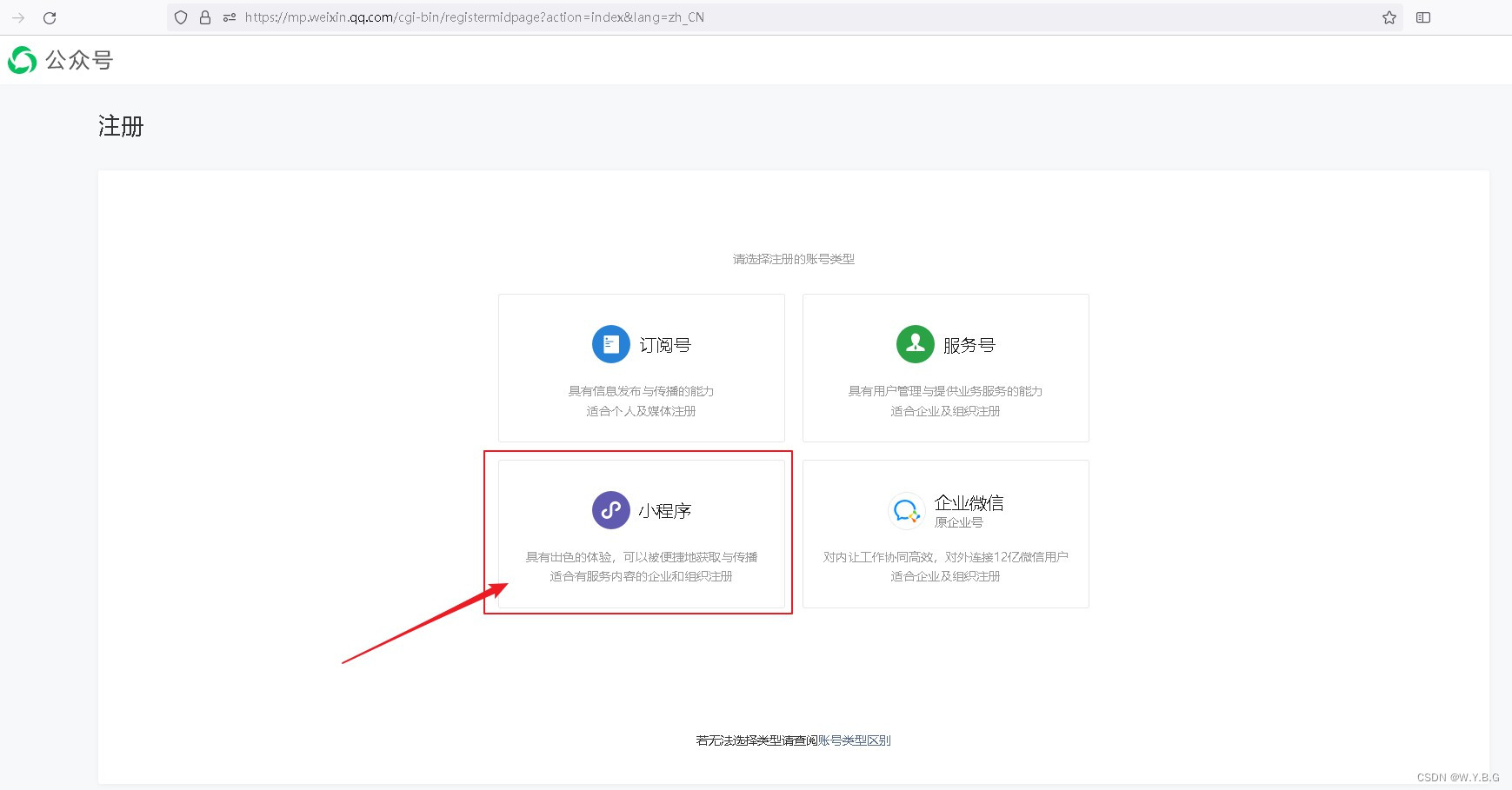The image size is (1512, 790).
Task: Open the site permissions icon in address bar
Action: click(230, 17)
